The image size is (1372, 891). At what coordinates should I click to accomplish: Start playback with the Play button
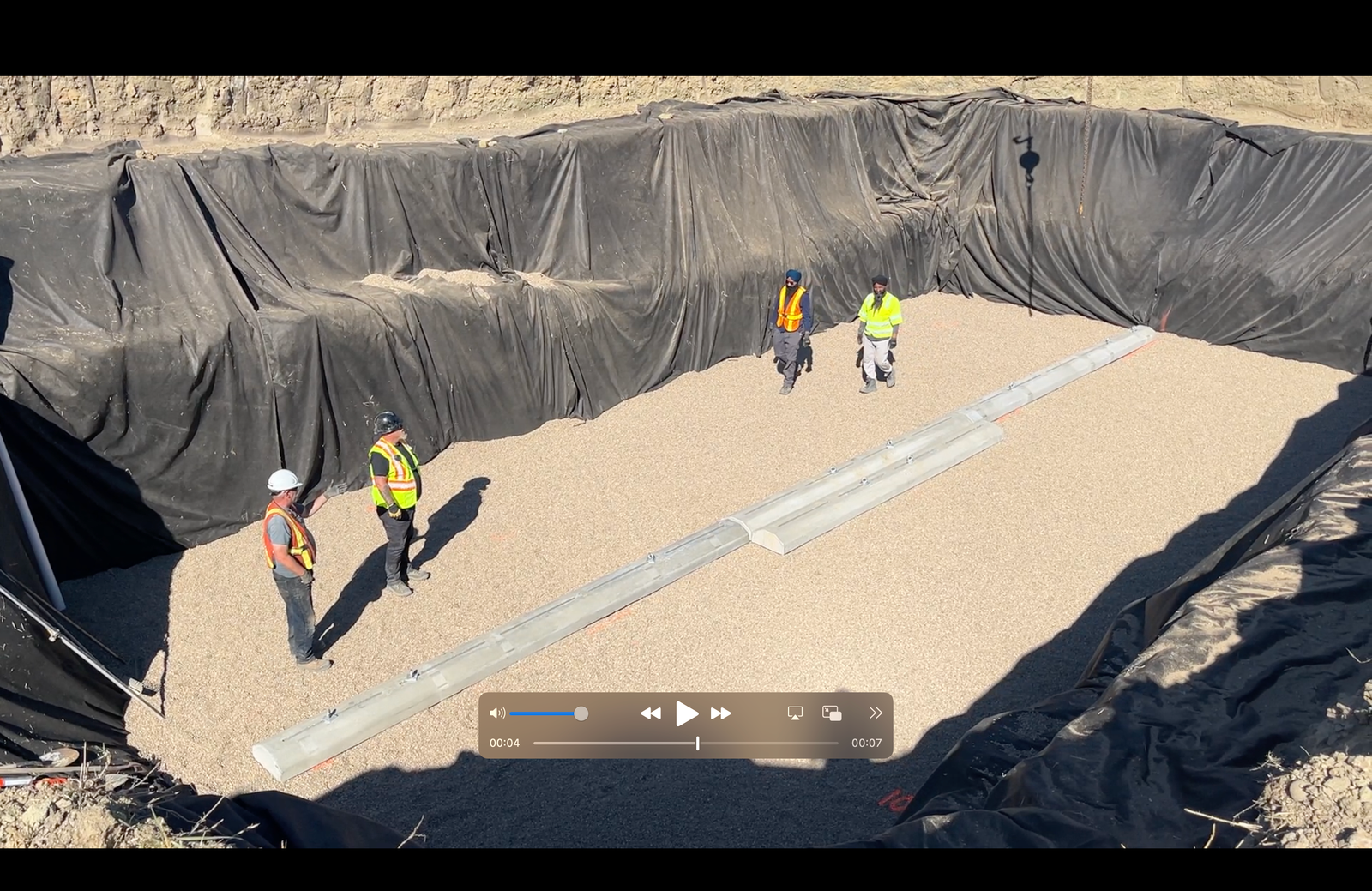pos(686,713)
